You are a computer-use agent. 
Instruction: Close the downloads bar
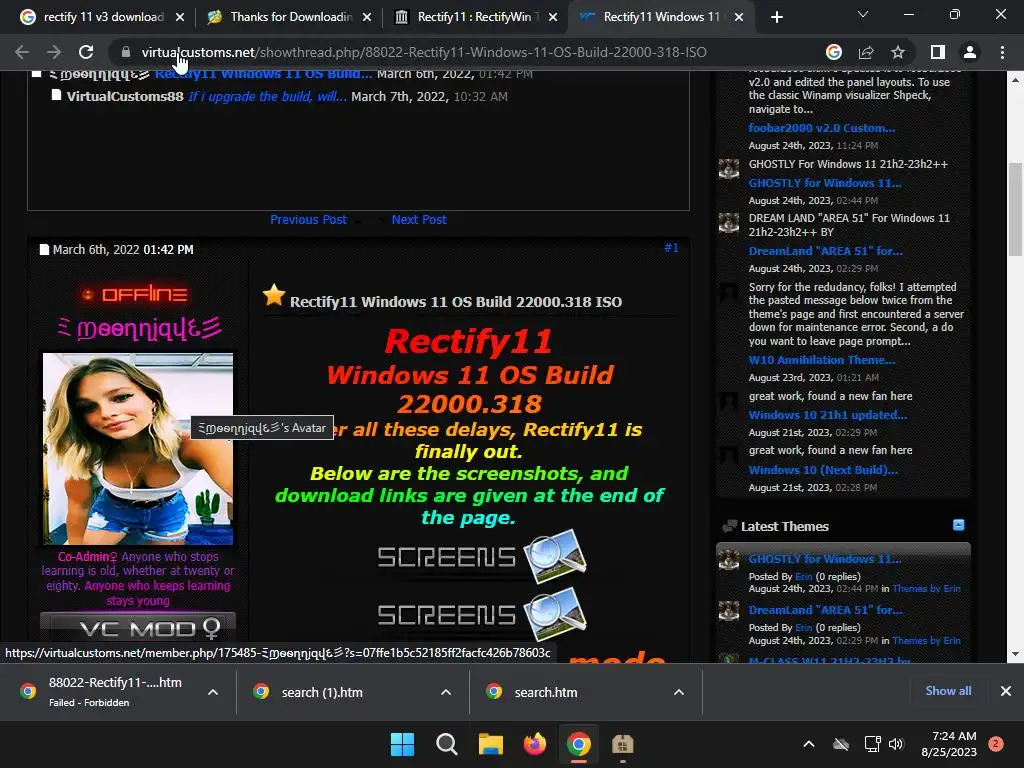[x=1006, y=691]
